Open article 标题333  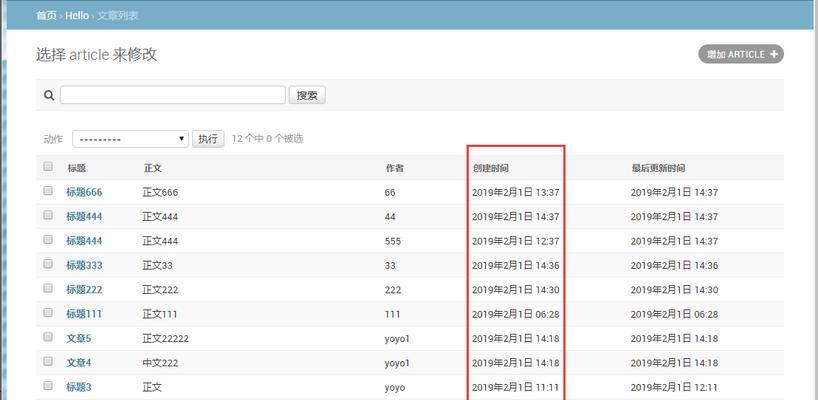84,265
